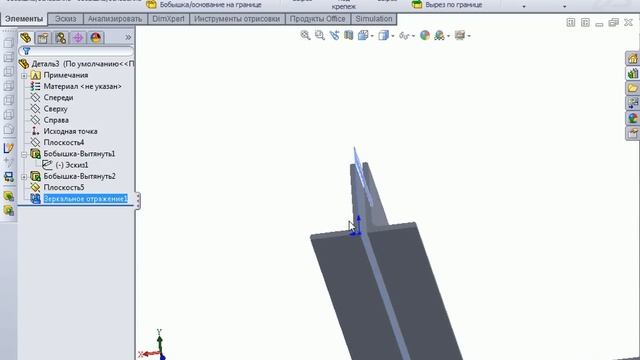This screenshot has height=360, width=640.
Task: Open View Orientation dropdown arrow
Action: click(372, 36)
